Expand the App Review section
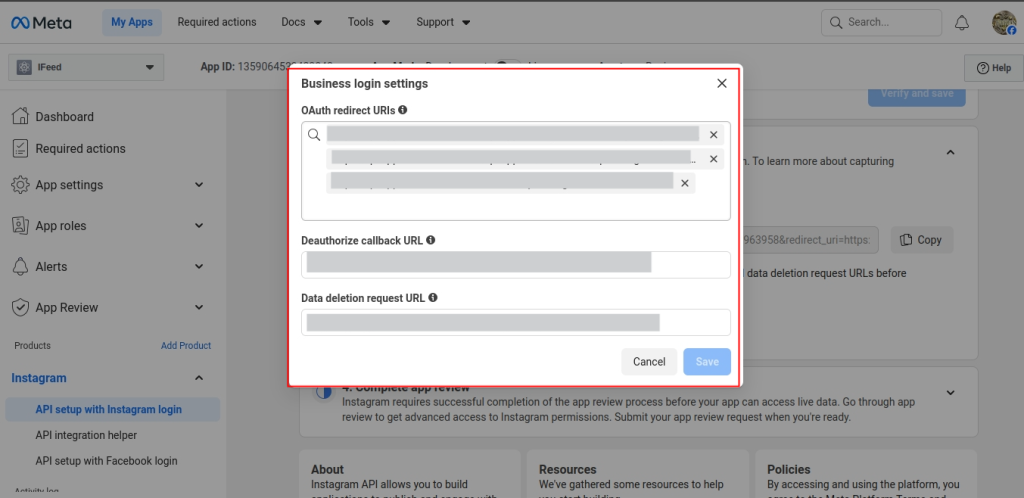Viewport: 1024px width, 498px height. pyautogui.click(x=199, y=307)
